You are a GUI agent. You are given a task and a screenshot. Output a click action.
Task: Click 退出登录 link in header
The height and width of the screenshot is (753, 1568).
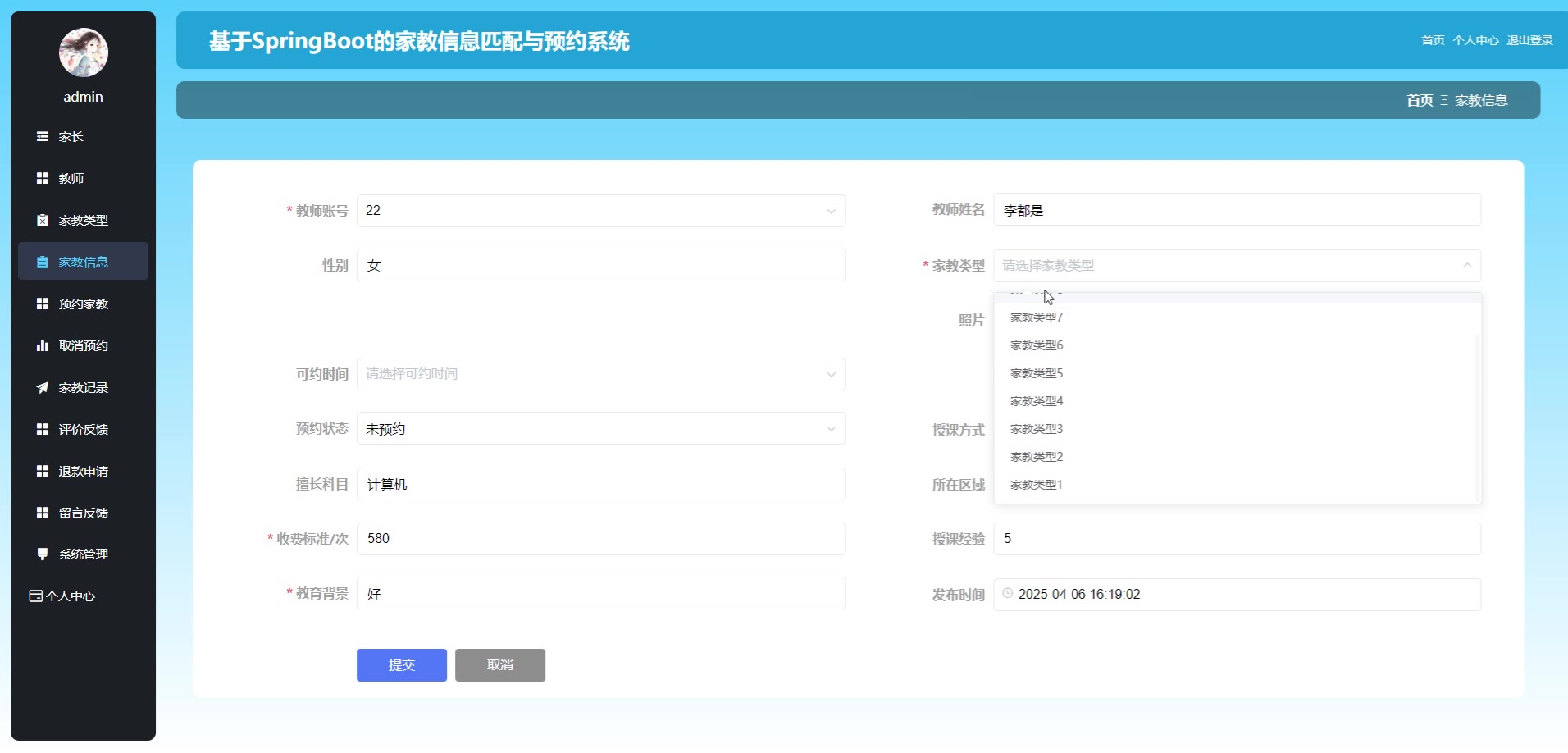(x=1529, y=40)
